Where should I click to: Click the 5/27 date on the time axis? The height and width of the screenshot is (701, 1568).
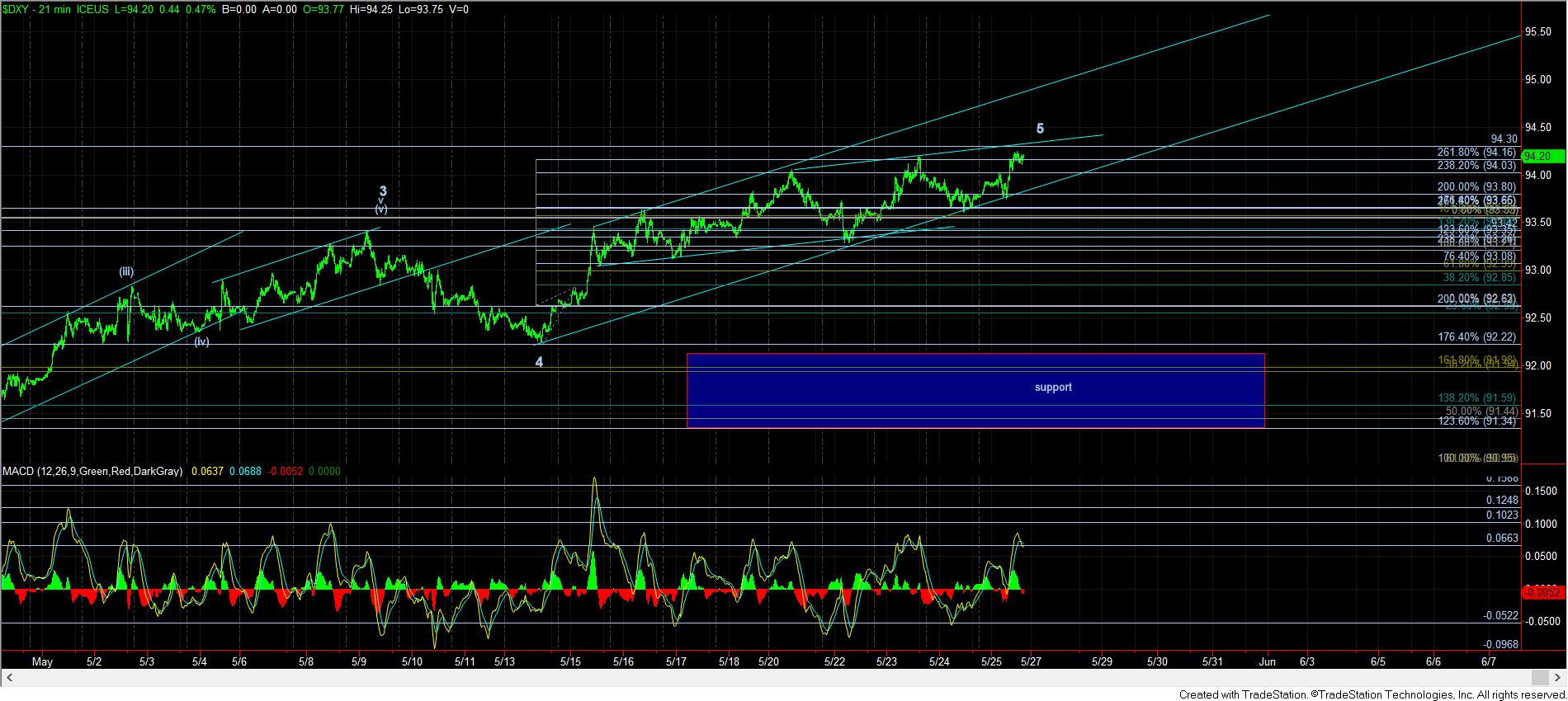1031,661
